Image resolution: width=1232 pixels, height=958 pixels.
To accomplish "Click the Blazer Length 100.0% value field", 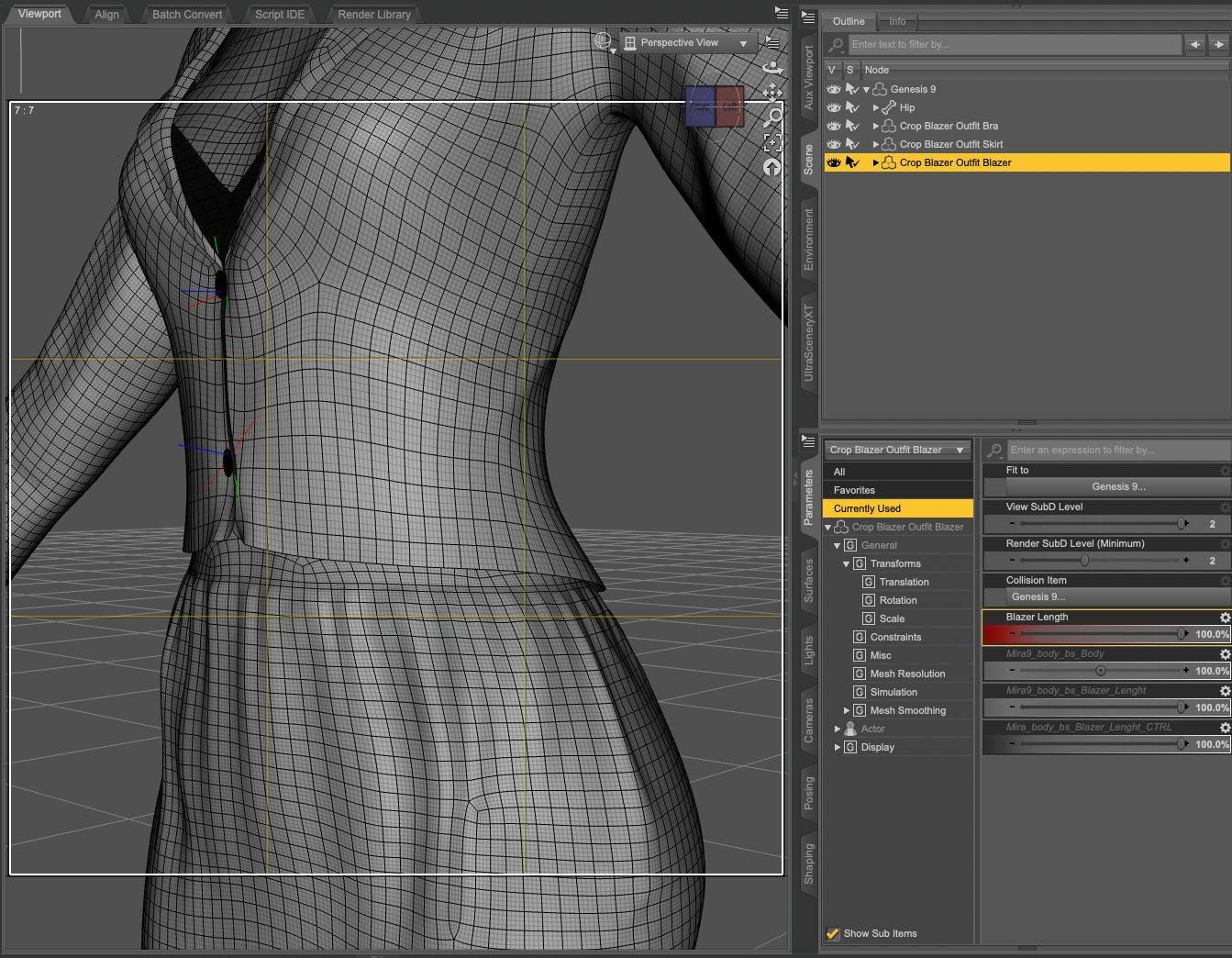I will tap(1212, 634).
